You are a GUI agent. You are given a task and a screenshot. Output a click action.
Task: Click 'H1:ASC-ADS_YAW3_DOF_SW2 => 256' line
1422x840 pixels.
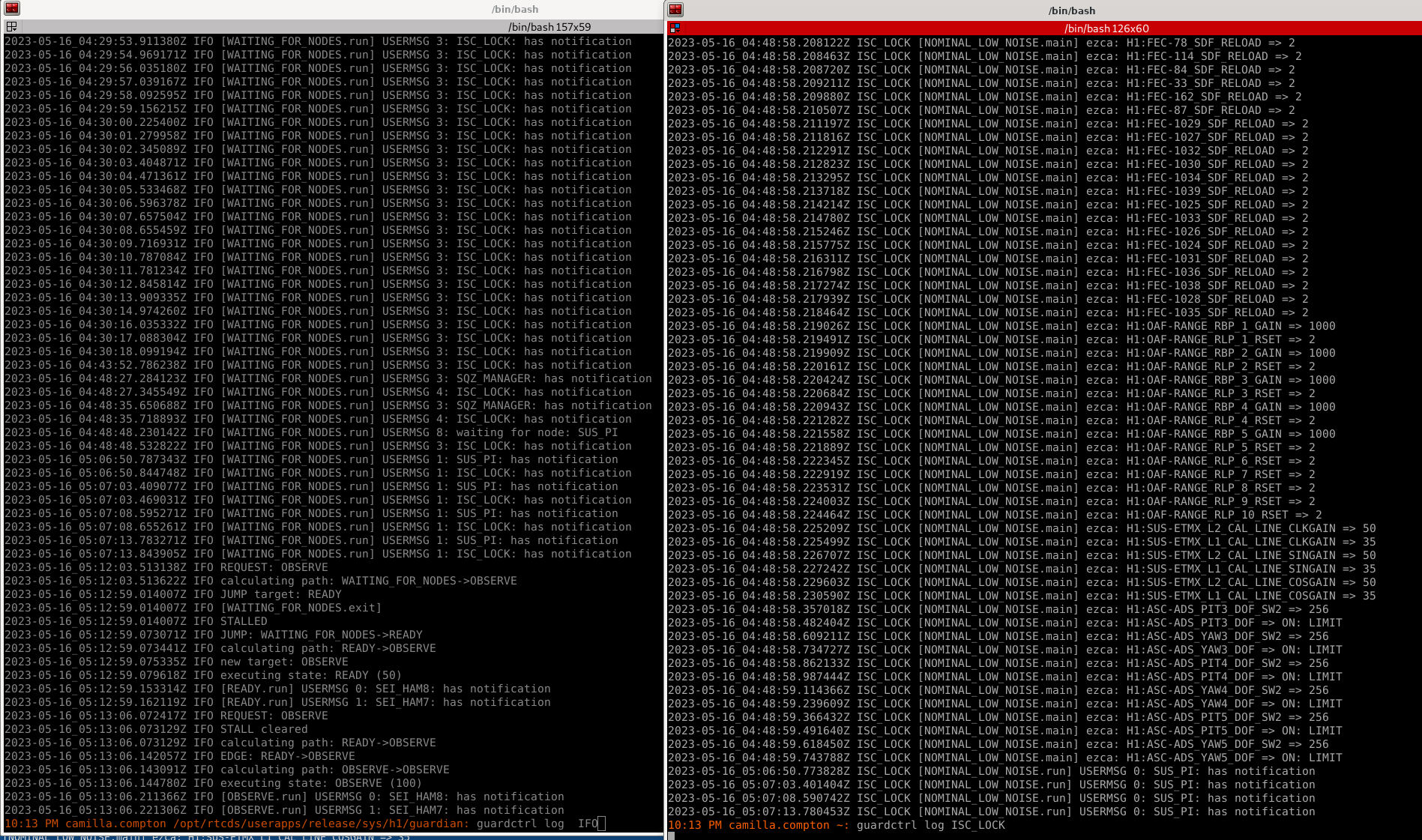998,636
